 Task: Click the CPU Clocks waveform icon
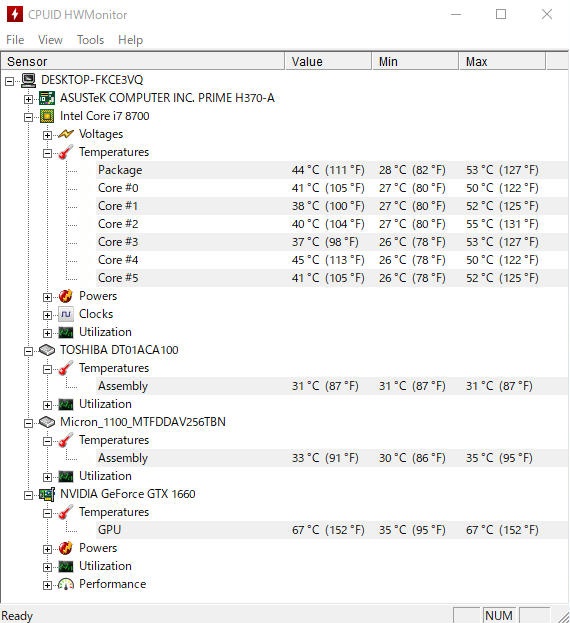66,314
